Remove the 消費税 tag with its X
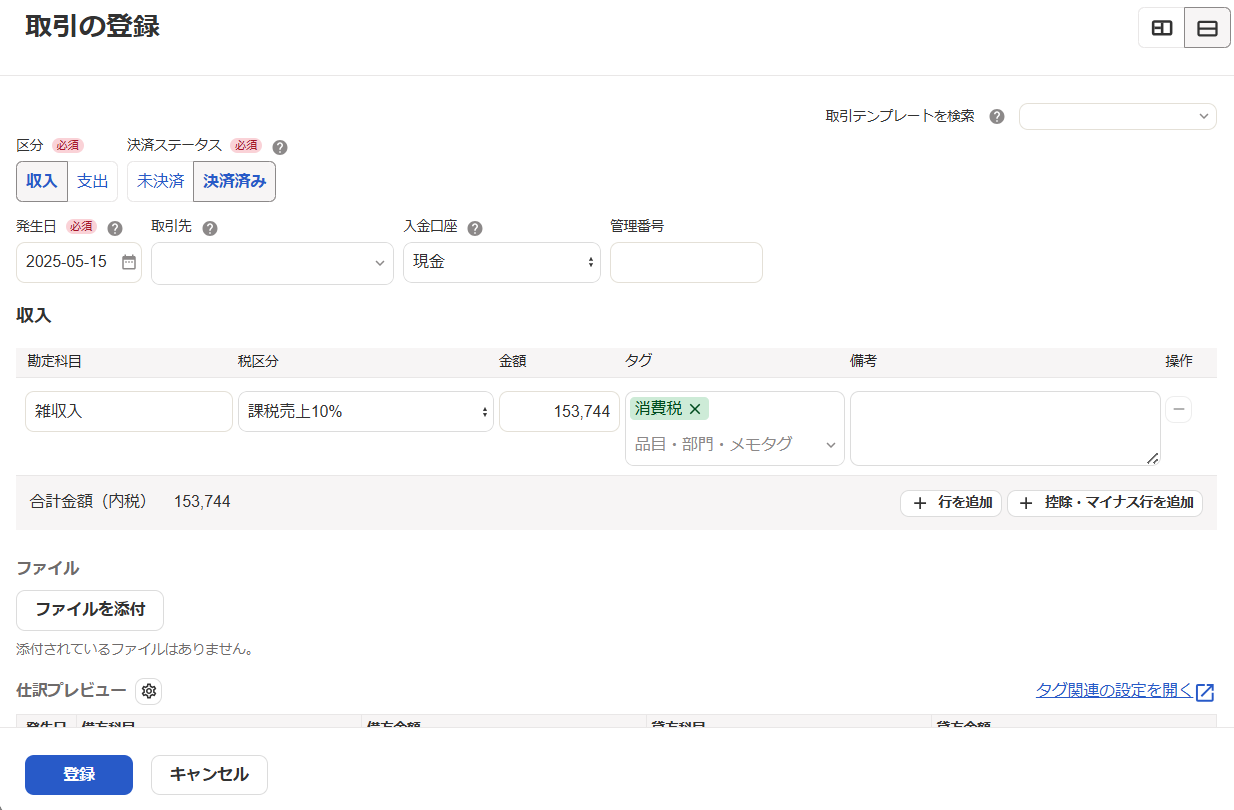 tap(695, 408)
